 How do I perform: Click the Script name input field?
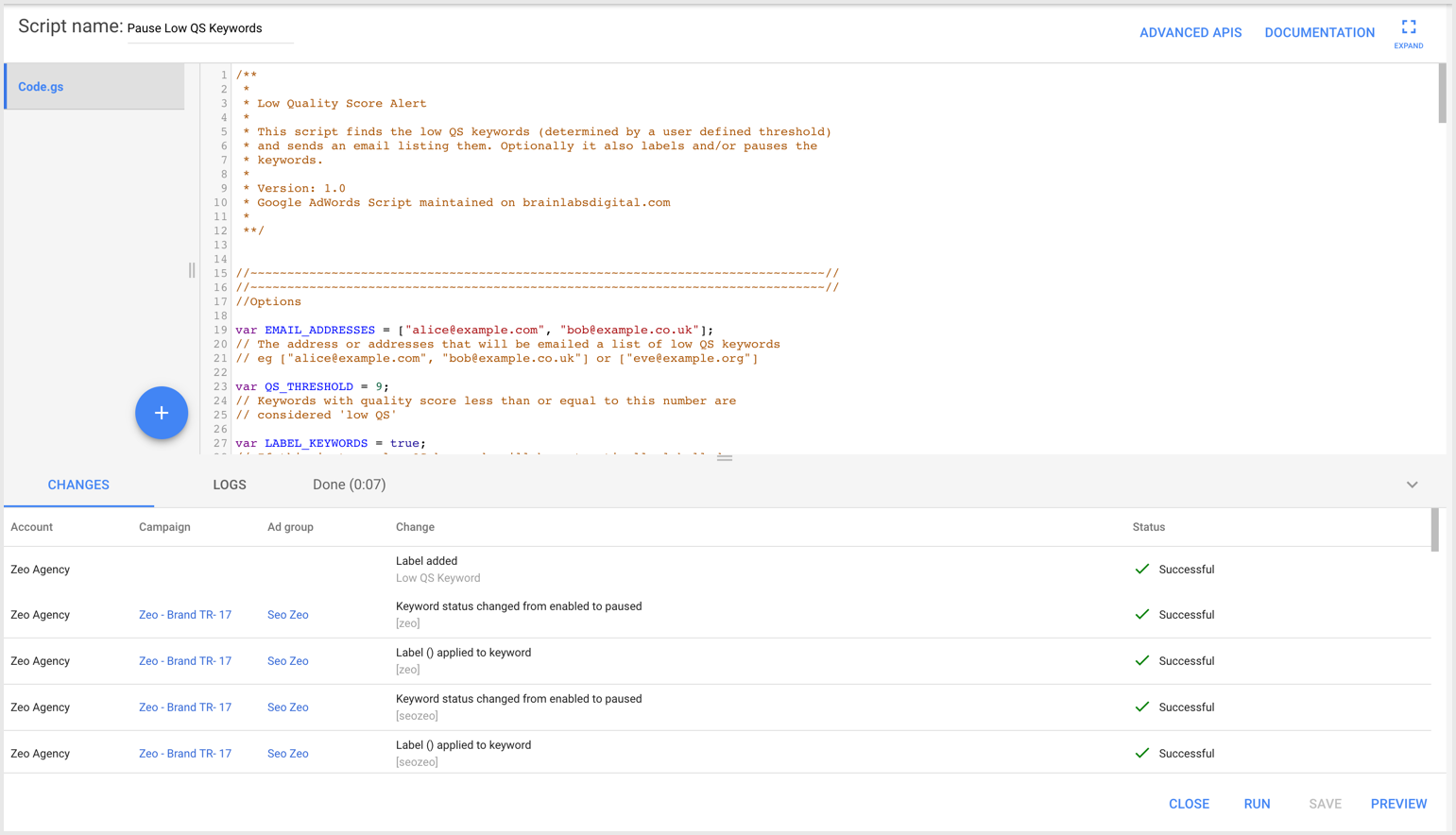click(x=210, y=28)
